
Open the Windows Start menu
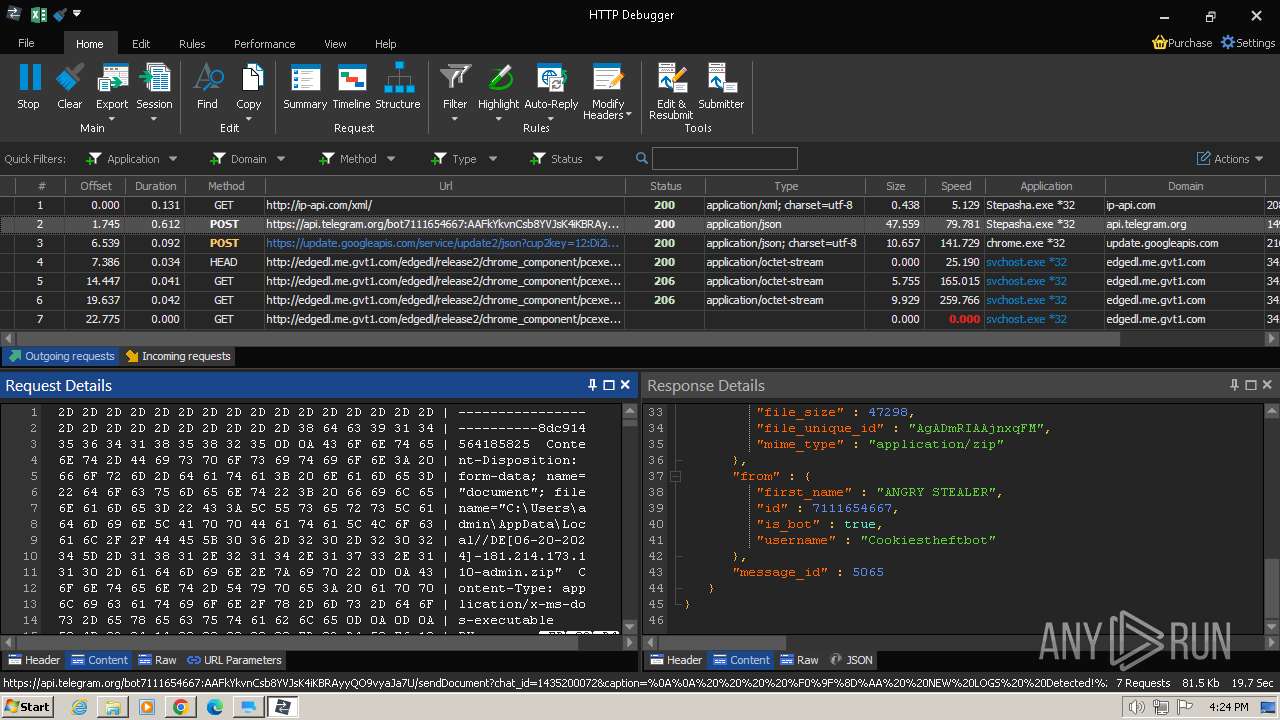(27, 707)
